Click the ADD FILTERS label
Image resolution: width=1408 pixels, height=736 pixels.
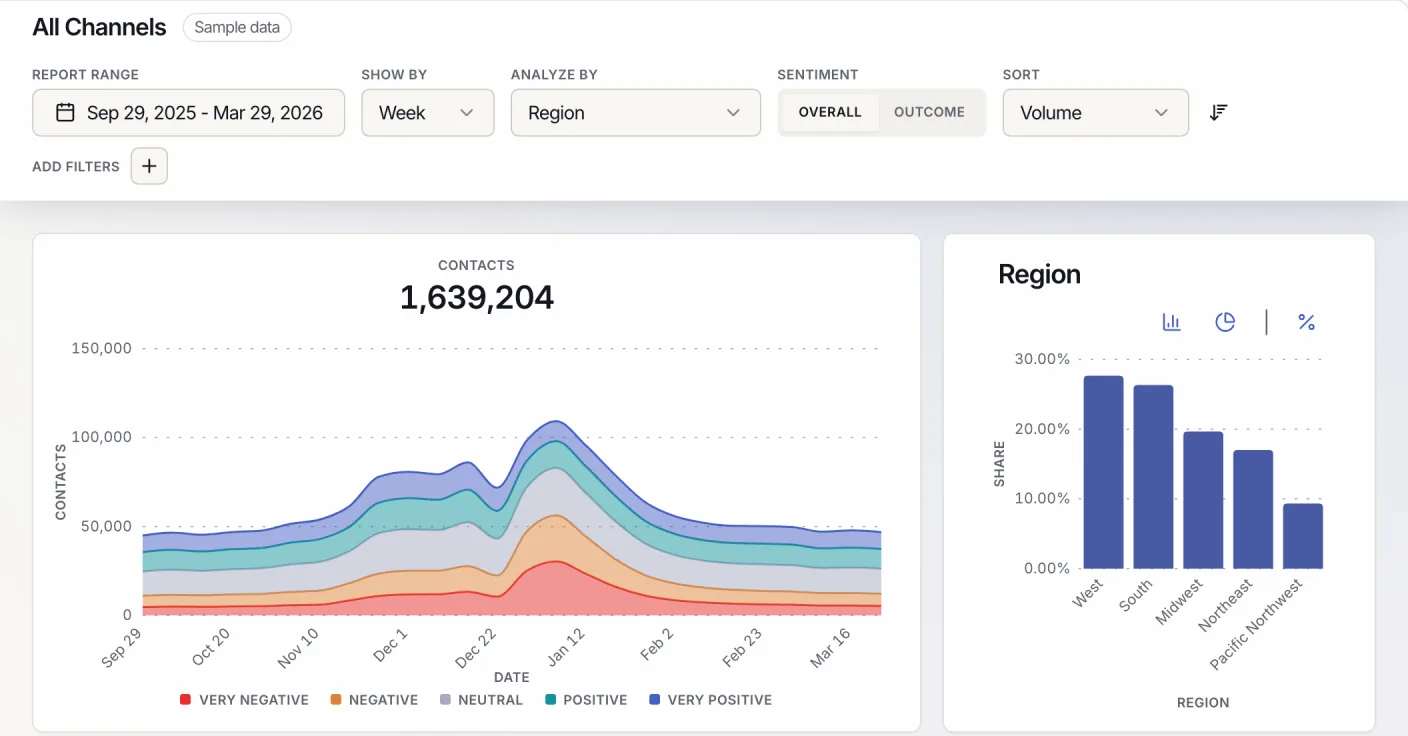(76, 167)
